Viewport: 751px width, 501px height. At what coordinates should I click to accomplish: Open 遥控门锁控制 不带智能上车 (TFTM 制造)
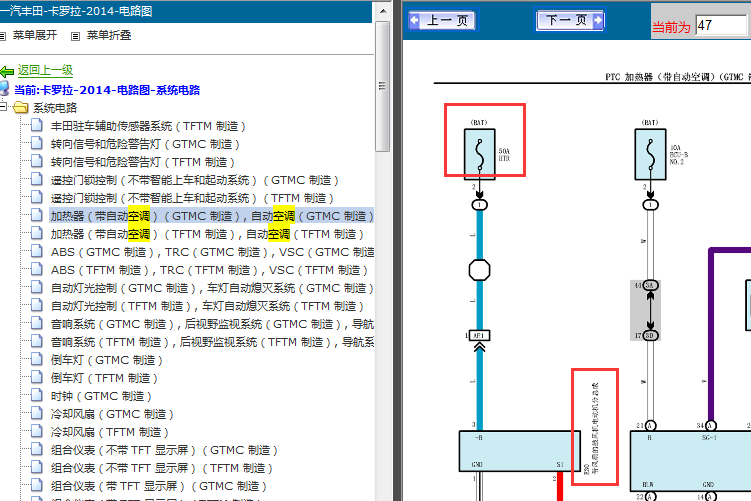(192, 198)
